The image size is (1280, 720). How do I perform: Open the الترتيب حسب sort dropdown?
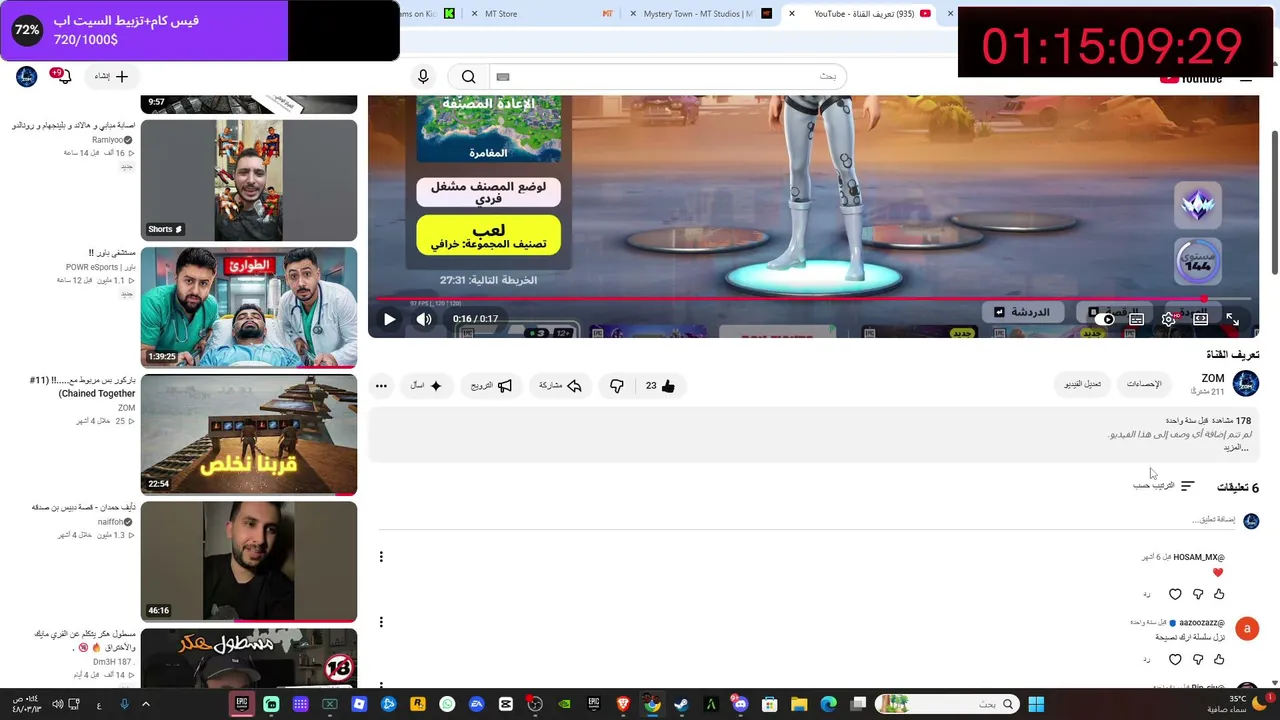1163,486
